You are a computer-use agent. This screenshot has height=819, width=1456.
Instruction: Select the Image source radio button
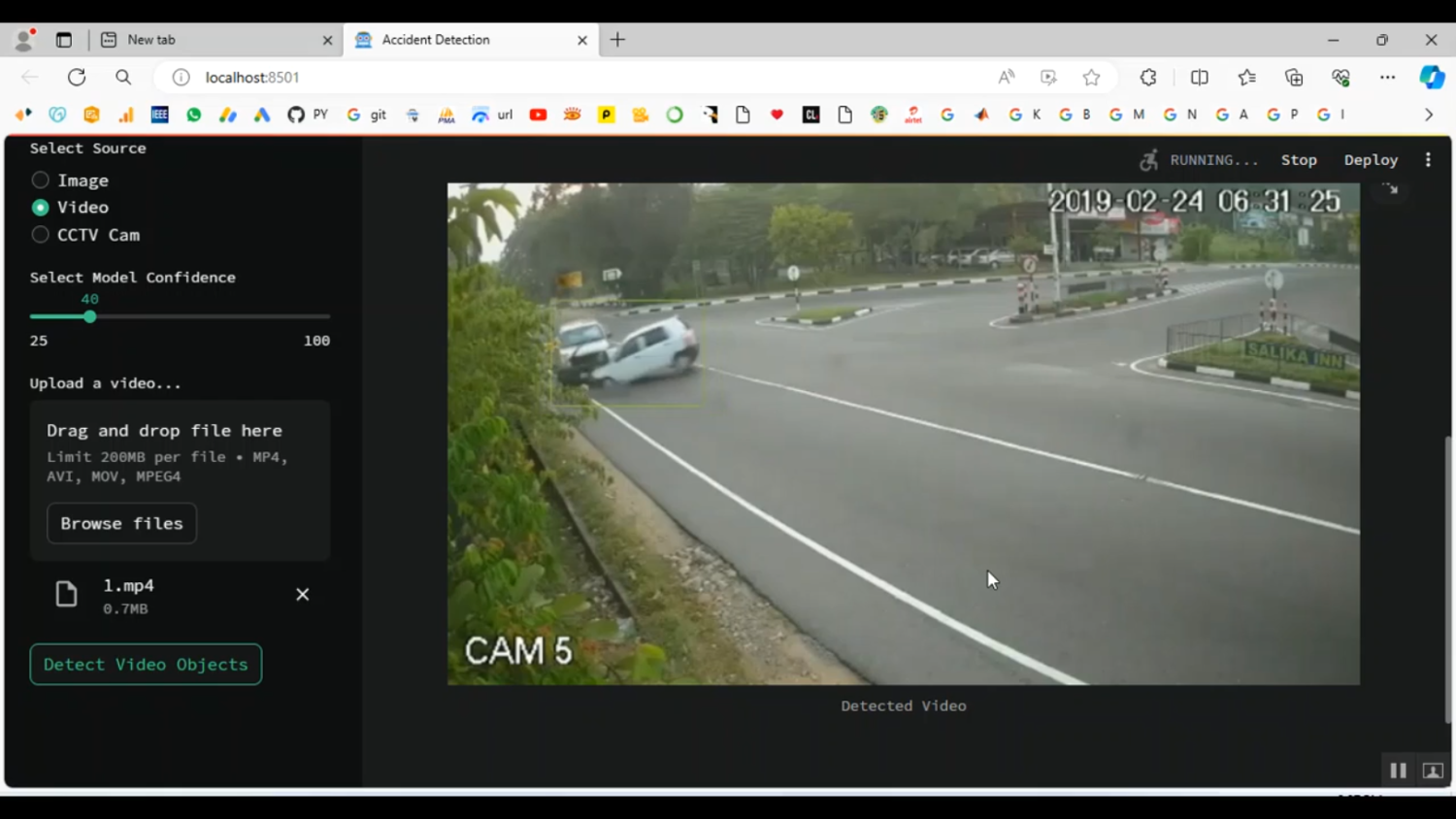click(40, 180)
